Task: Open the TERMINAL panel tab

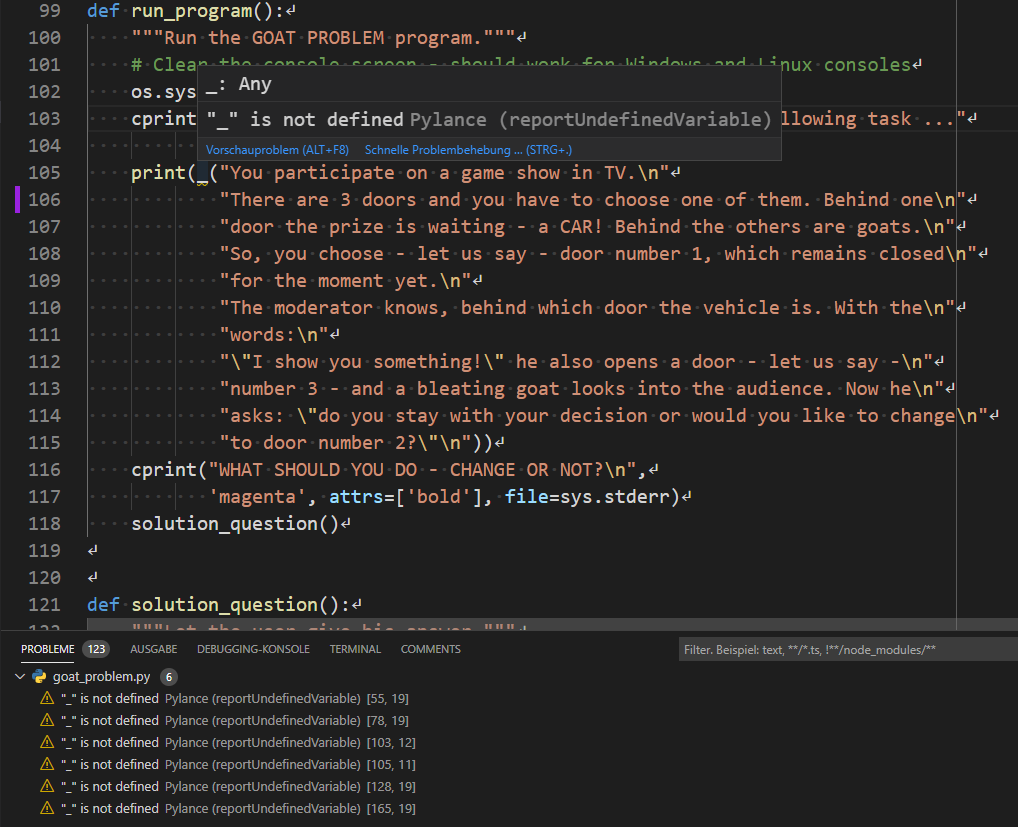Action: pos(355,648)
